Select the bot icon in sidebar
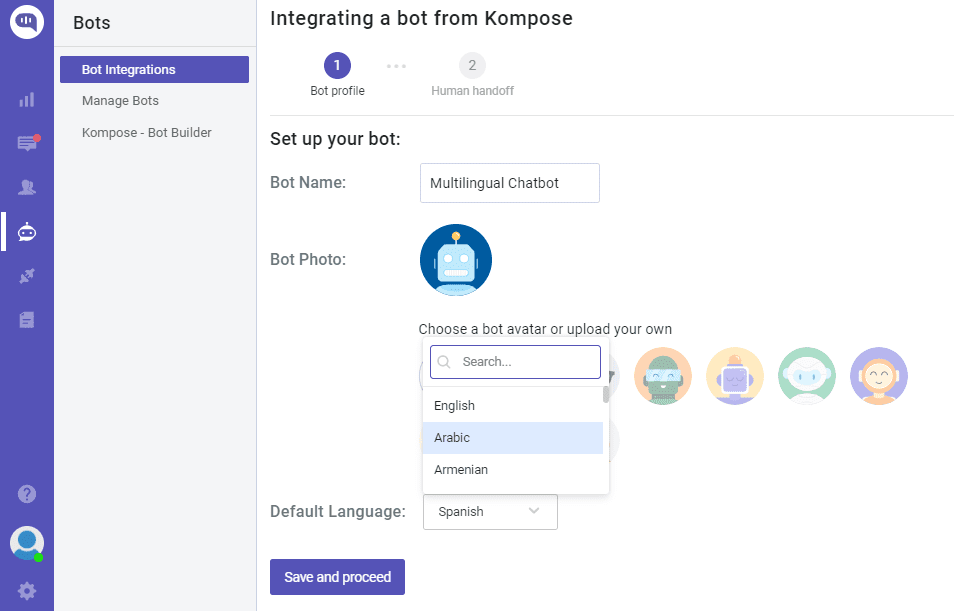 tap(27, 232)
